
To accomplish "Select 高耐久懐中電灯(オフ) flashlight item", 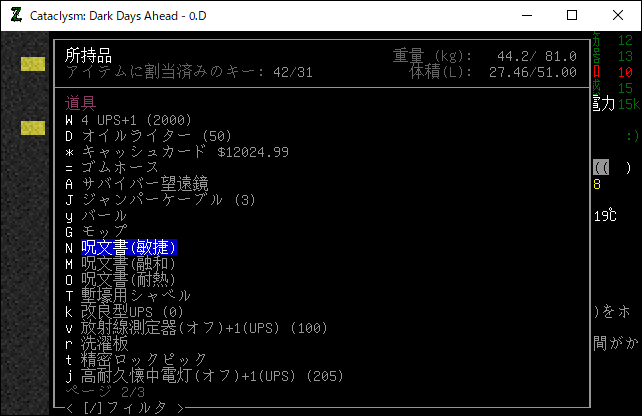I will pos(198,375).
